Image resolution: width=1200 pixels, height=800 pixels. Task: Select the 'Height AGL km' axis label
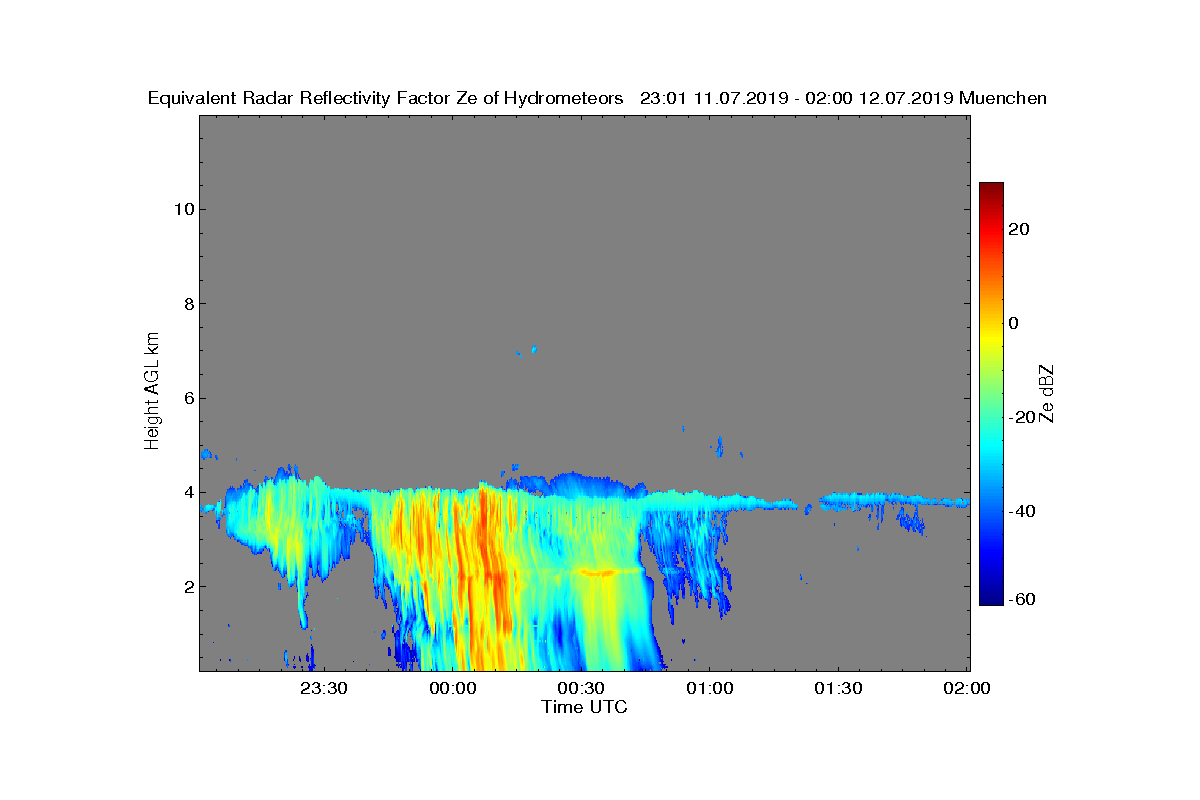tap(153, 392)
